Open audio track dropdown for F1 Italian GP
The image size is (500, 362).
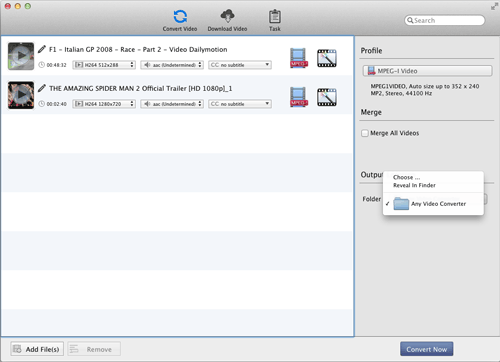click(172, 65)
